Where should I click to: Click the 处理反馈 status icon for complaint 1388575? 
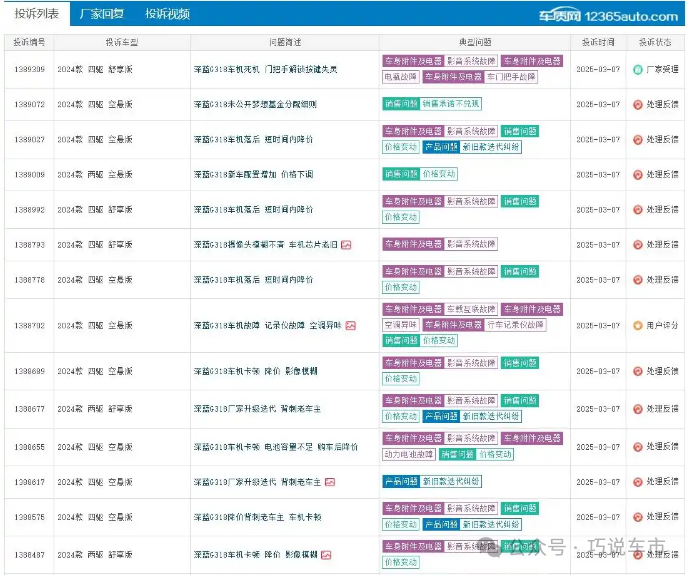(638, 517)
